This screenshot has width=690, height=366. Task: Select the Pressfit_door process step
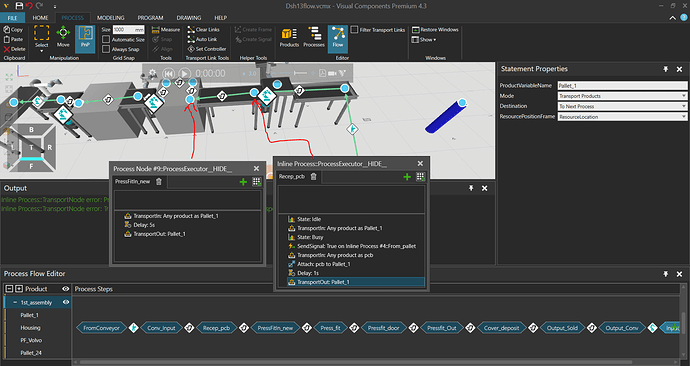pos(383,328)
